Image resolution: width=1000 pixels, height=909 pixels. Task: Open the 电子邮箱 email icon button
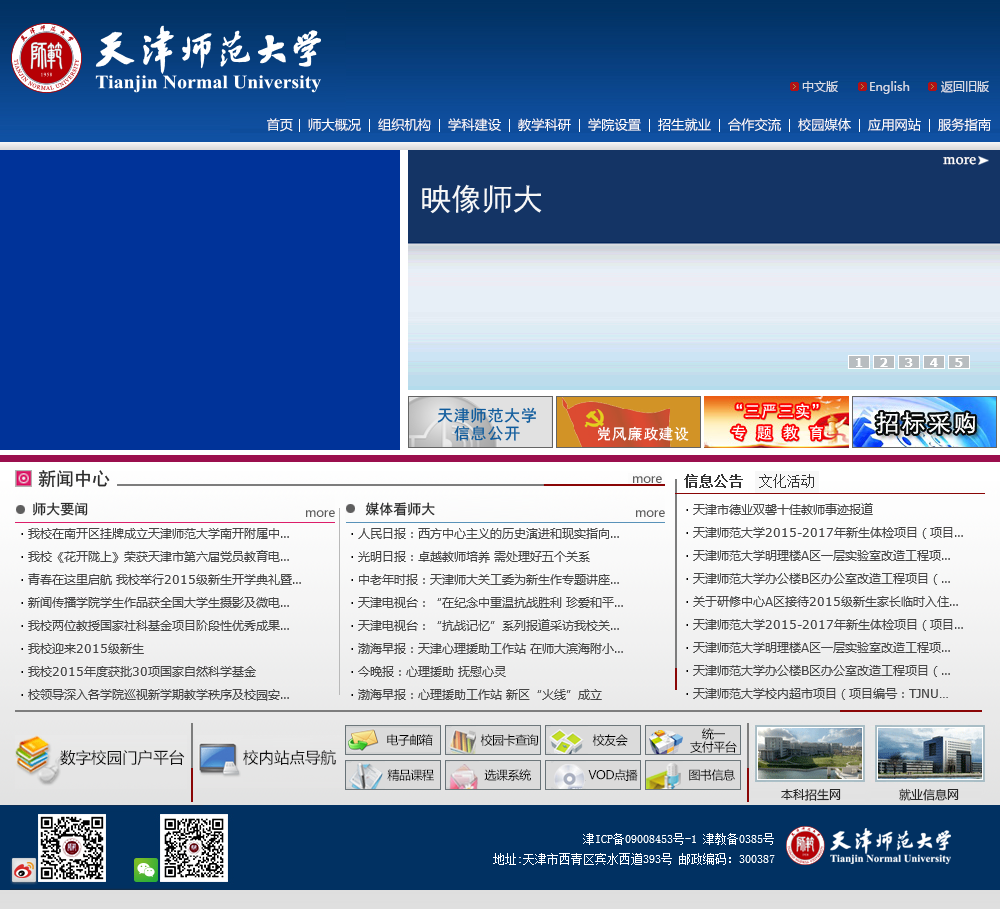pos(393,740)
